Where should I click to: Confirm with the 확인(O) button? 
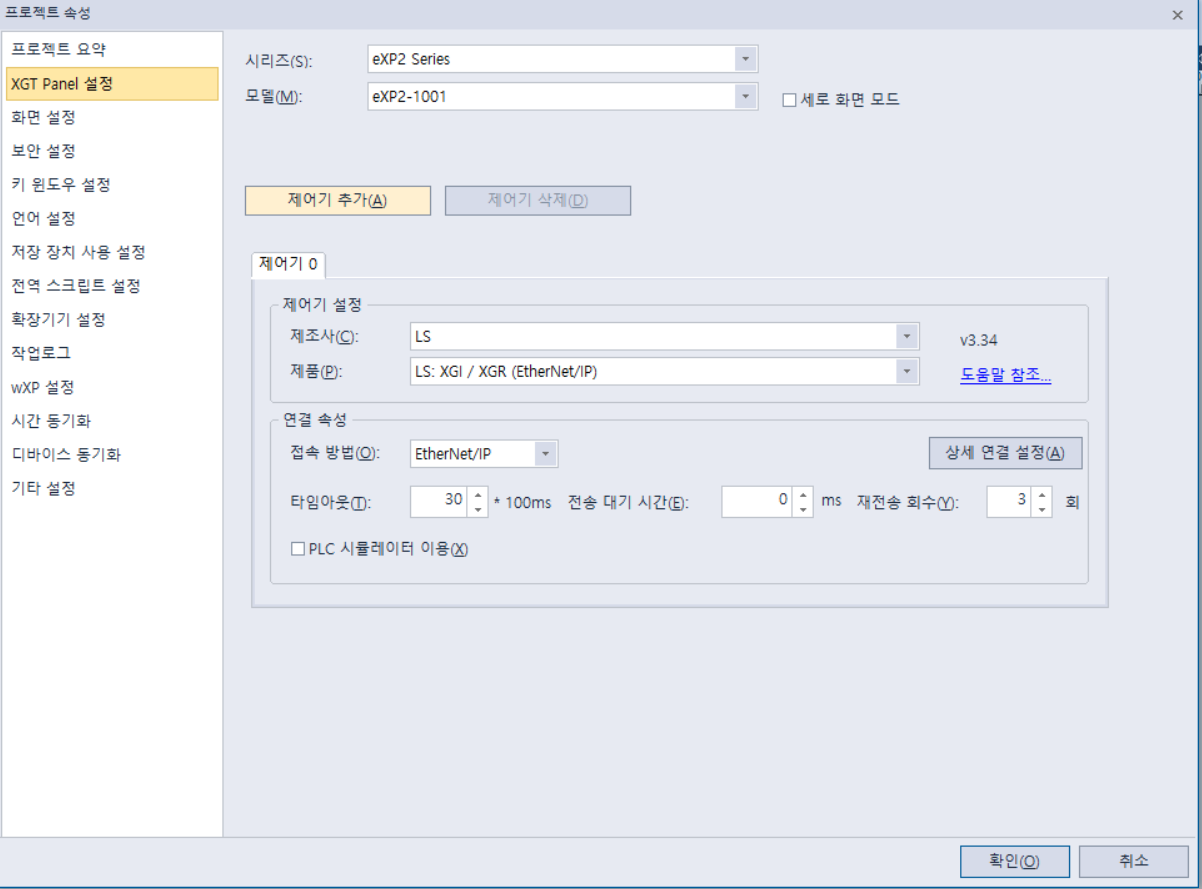pos(1014,861)
